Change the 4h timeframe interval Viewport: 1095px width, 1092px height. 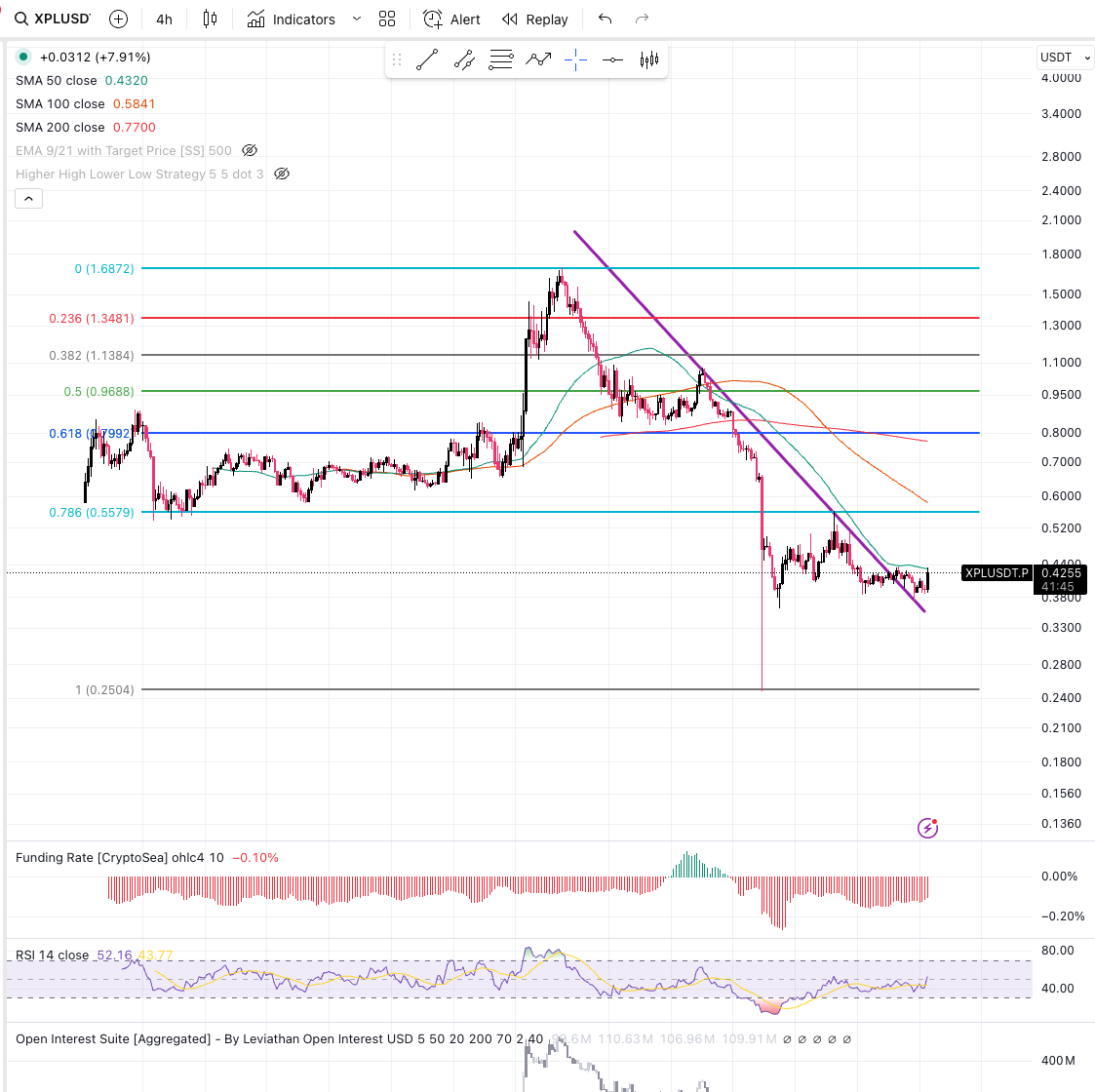pyautogui.click(x=164, y=19)
